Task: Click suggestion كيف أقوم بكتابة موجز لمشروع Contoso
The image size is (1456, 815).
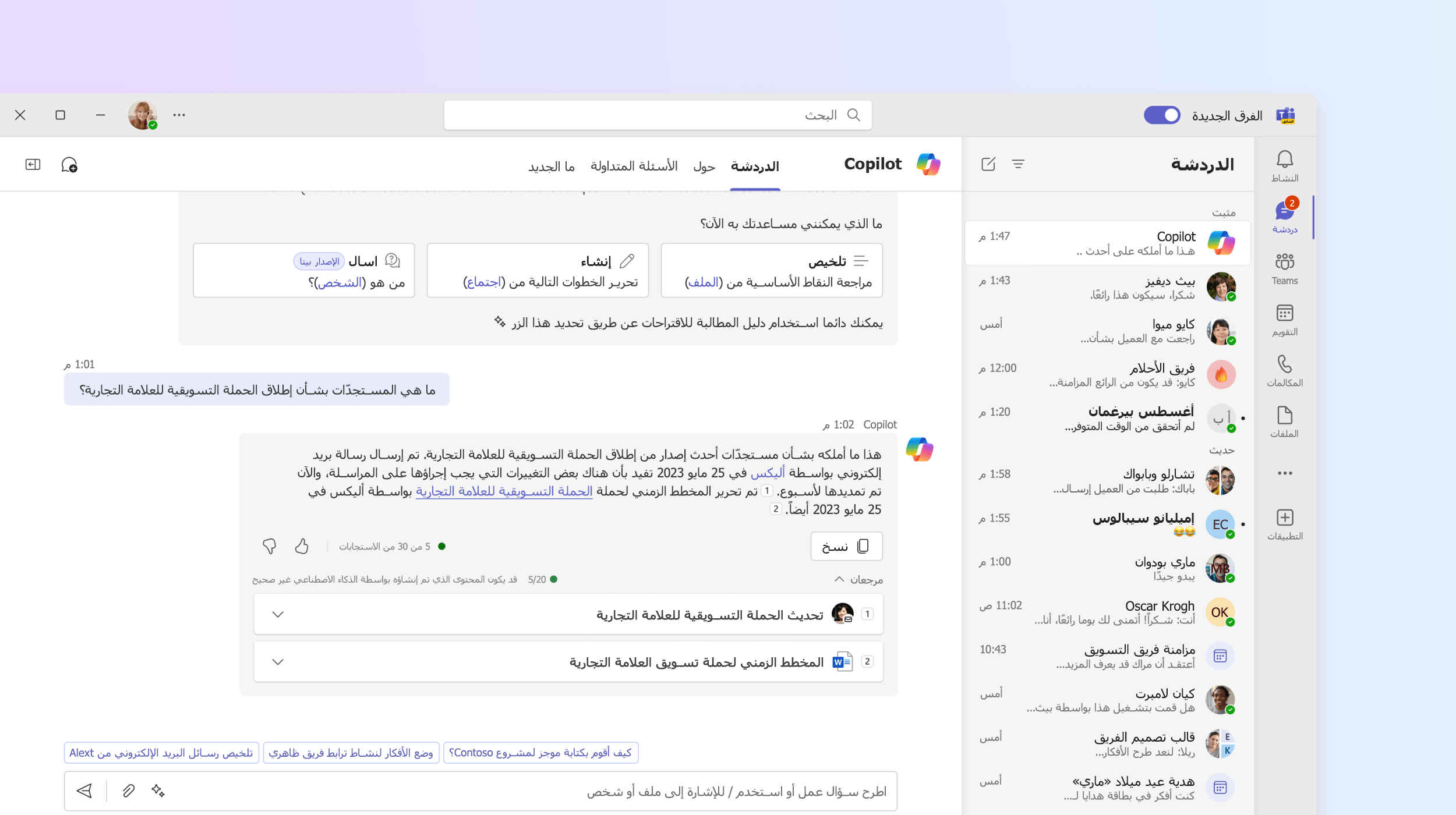Action: point(541,753)
